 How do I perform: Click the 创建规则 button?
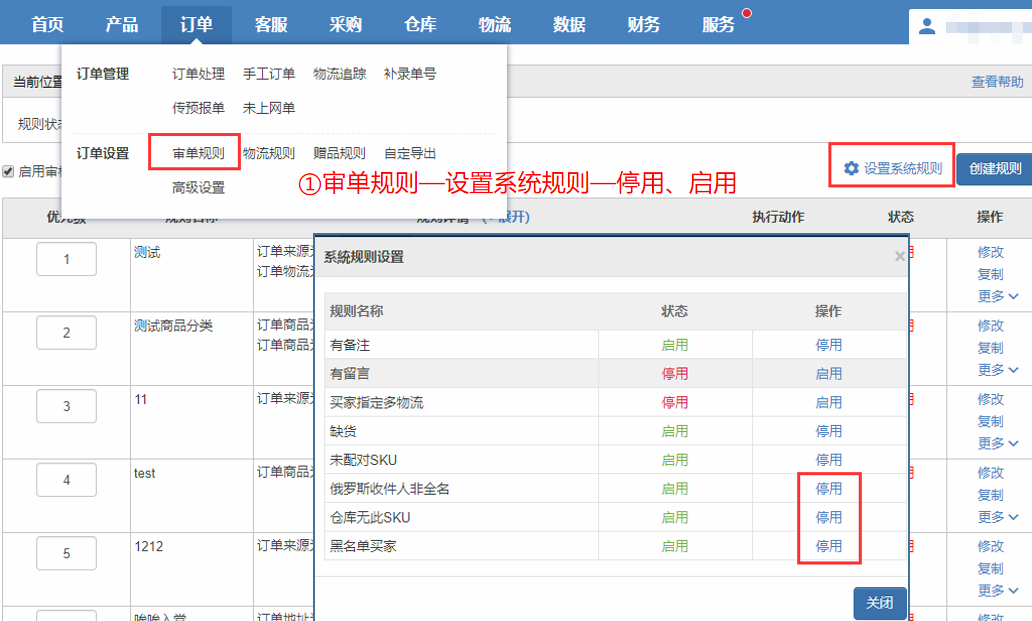pos(994,168)
